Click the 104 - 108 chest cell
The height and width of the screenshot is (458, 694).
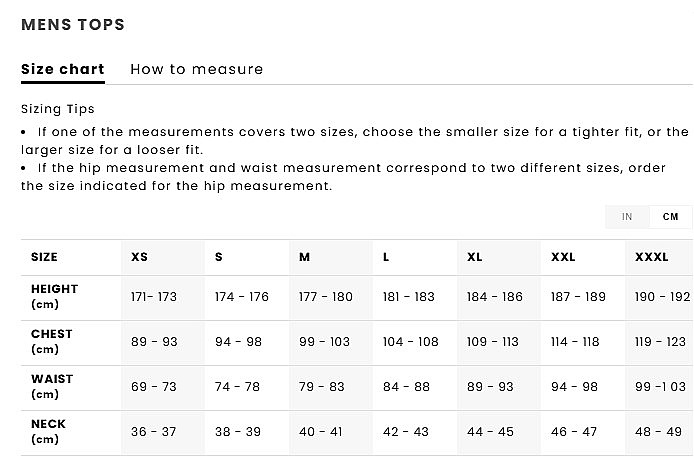point(411,342)
